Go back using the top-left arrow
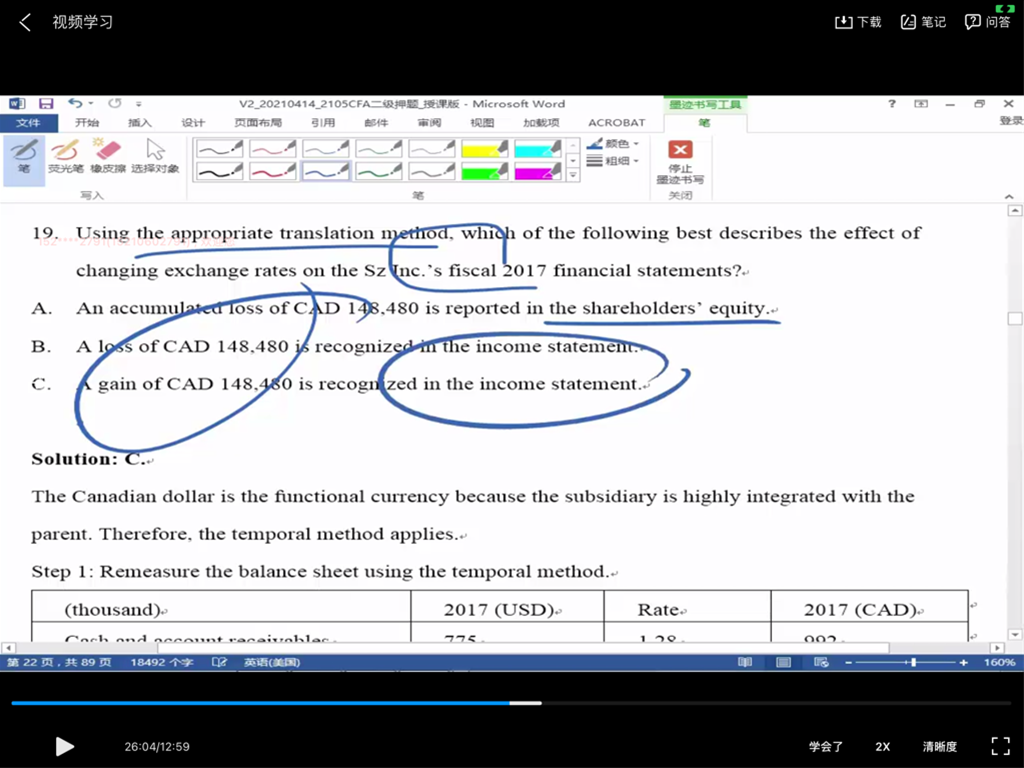This screenshot has width=1024, height=768. coord(25,22)
